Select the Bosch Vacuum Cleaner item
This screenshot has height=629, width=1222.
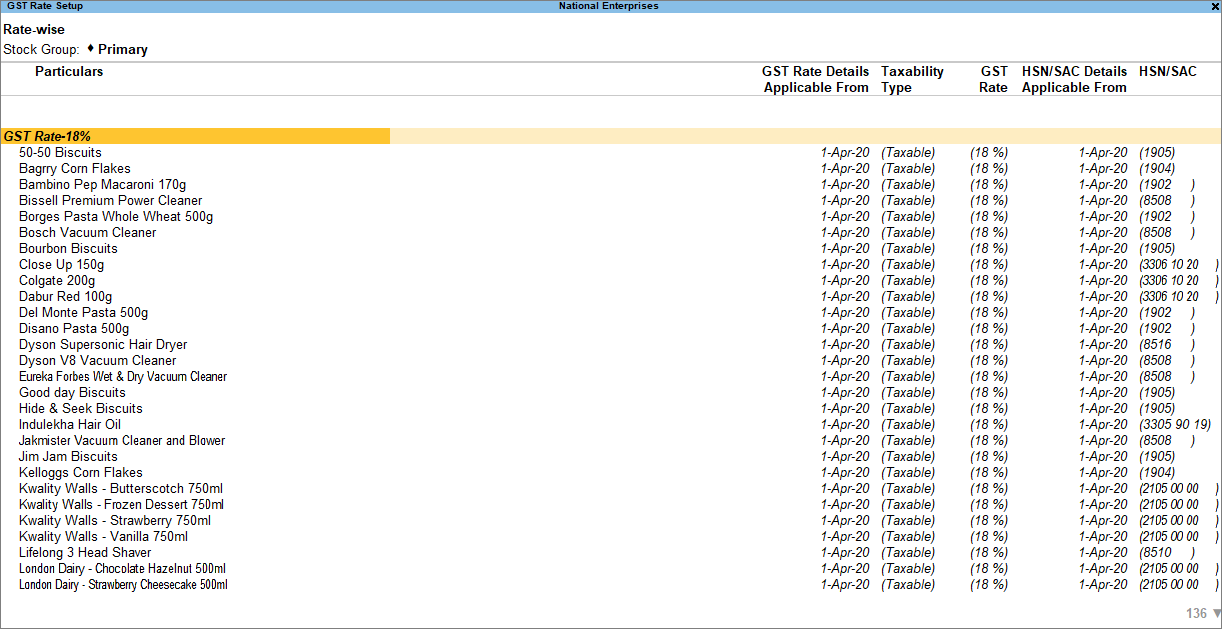click(88, 232)
